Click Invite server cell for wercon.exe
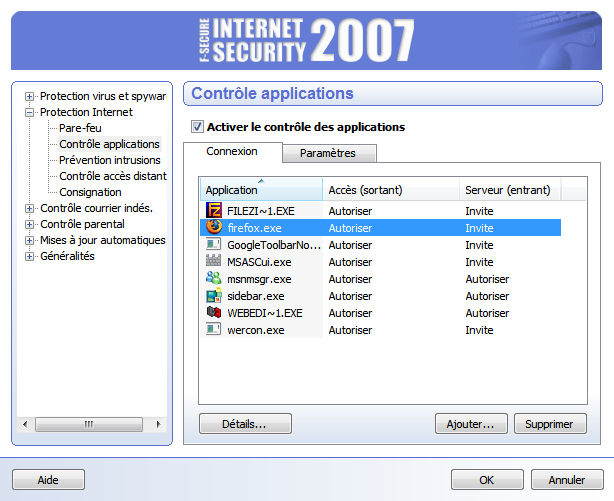 point(479,330)
